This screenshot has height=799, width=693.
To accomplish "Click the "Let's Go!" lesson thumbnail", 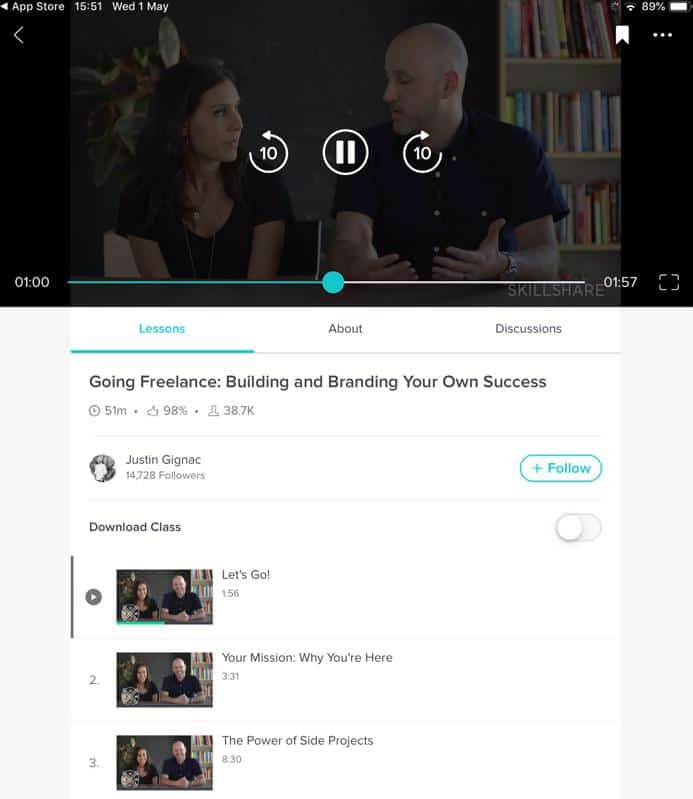I will coord(165,597).
